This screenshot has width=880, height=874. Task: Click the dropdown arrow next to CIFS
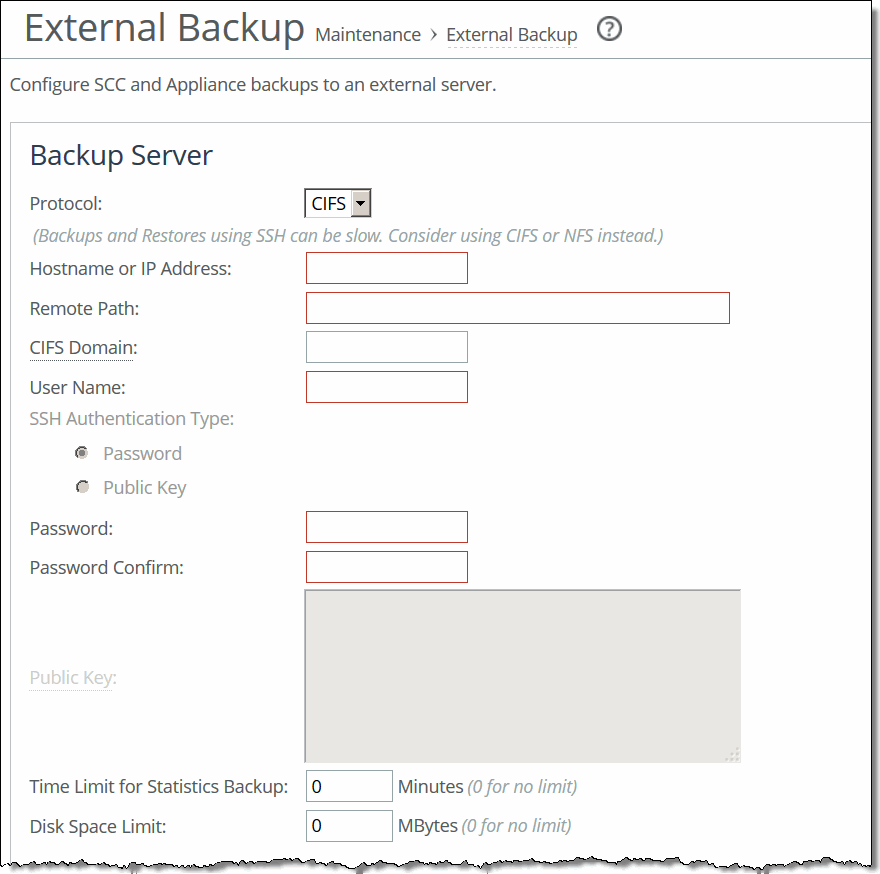[x=362, y=202]
